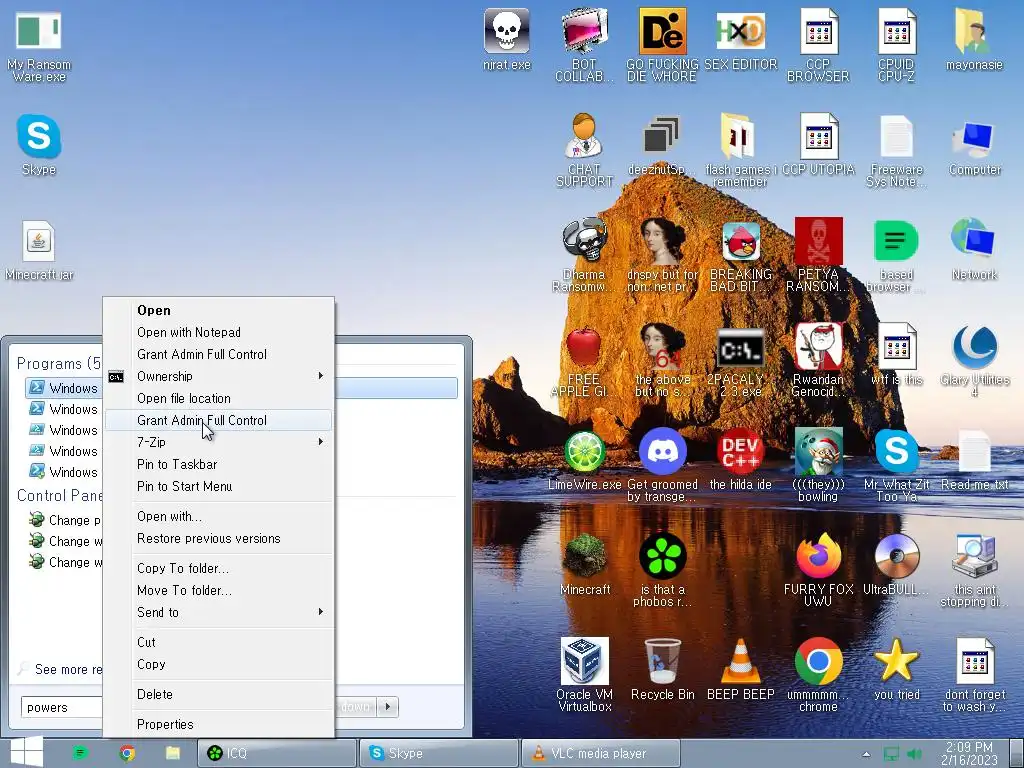Expand the Ownership submenu
The width and height of the screenshot is (1024, 768).
pos(218,376)
